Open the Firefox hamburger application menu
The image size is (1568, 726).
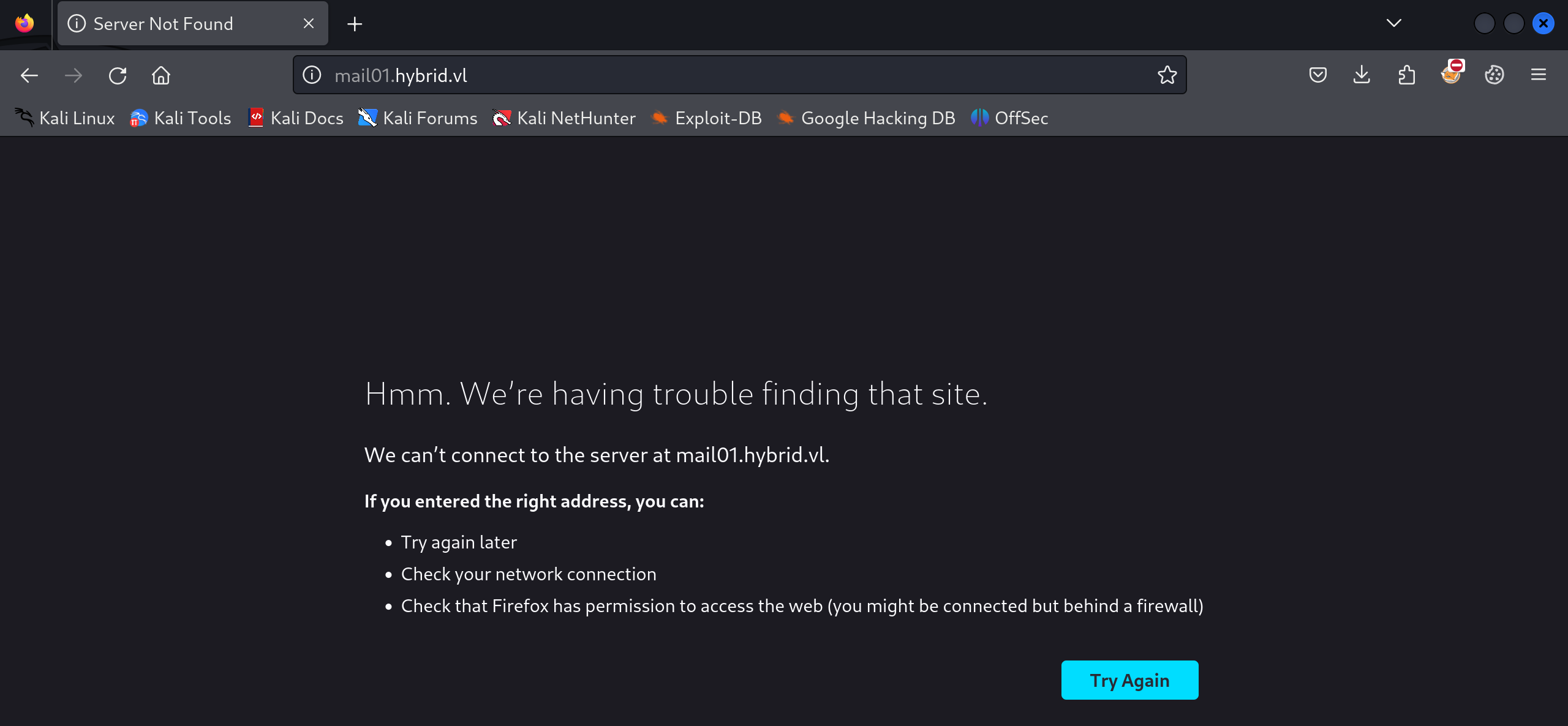click(1539, 75)
